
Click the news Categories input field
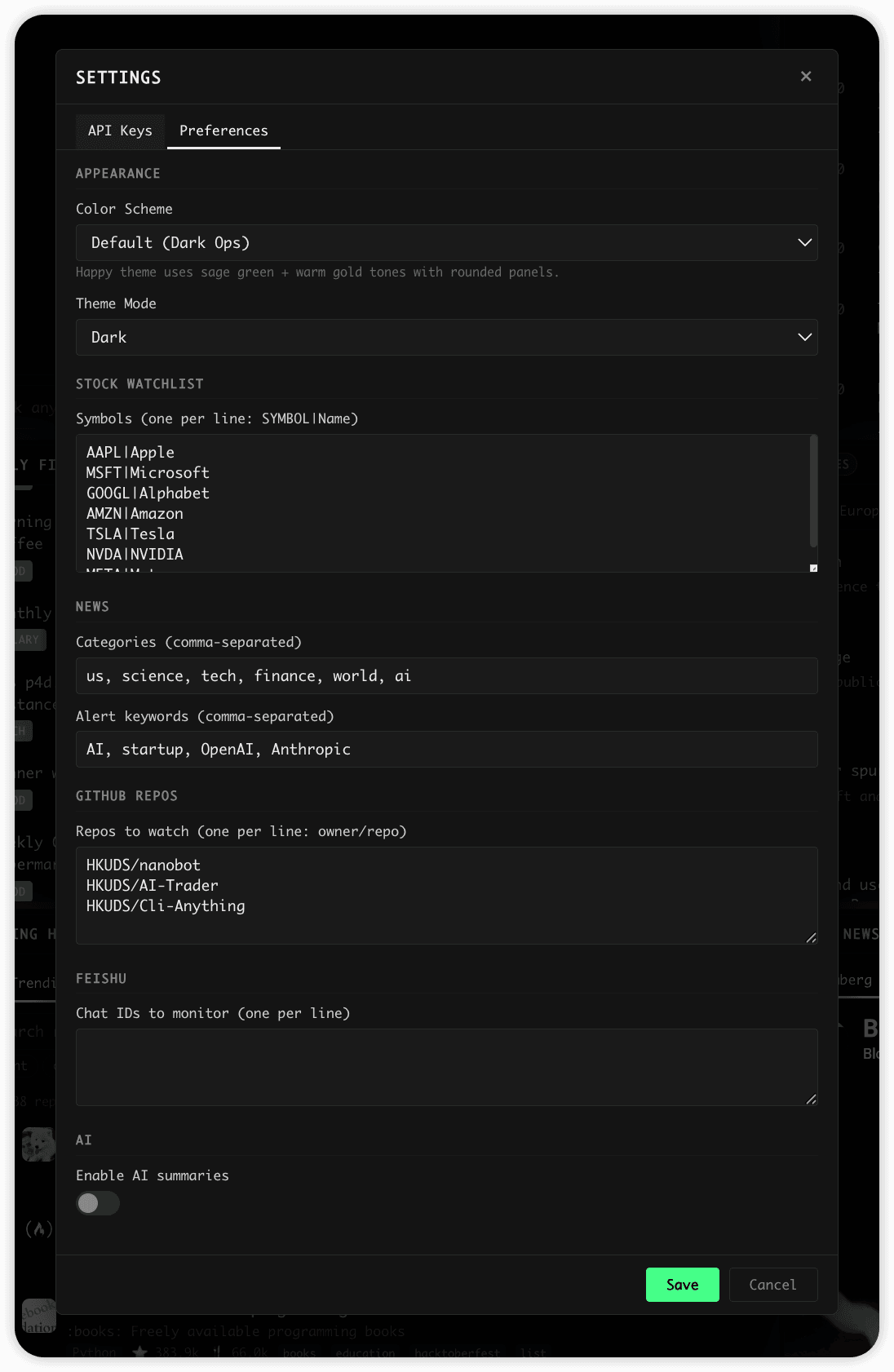click(447, 675)
